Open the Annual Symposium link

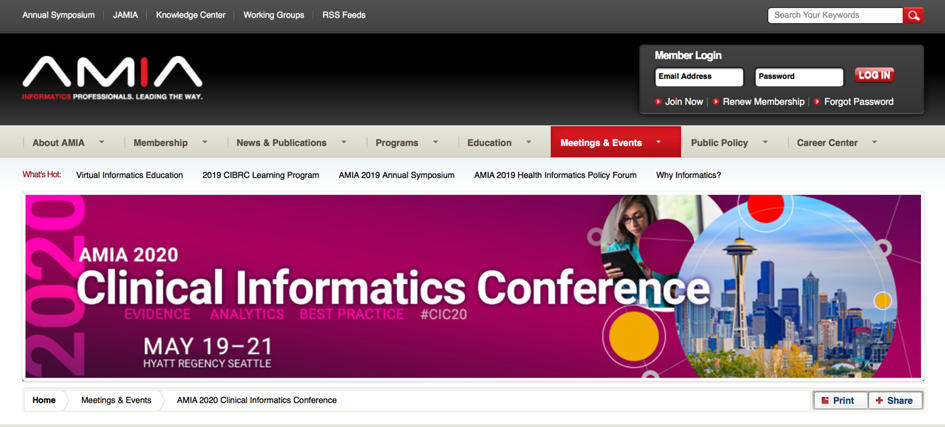58,15
